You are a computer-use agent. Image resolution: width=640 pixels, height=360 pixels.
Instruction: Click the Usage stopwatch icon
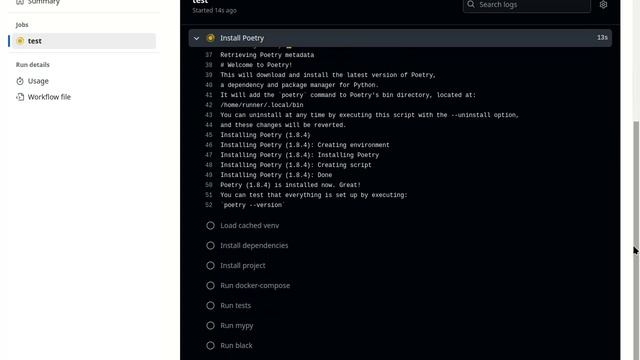coord(20,81)
